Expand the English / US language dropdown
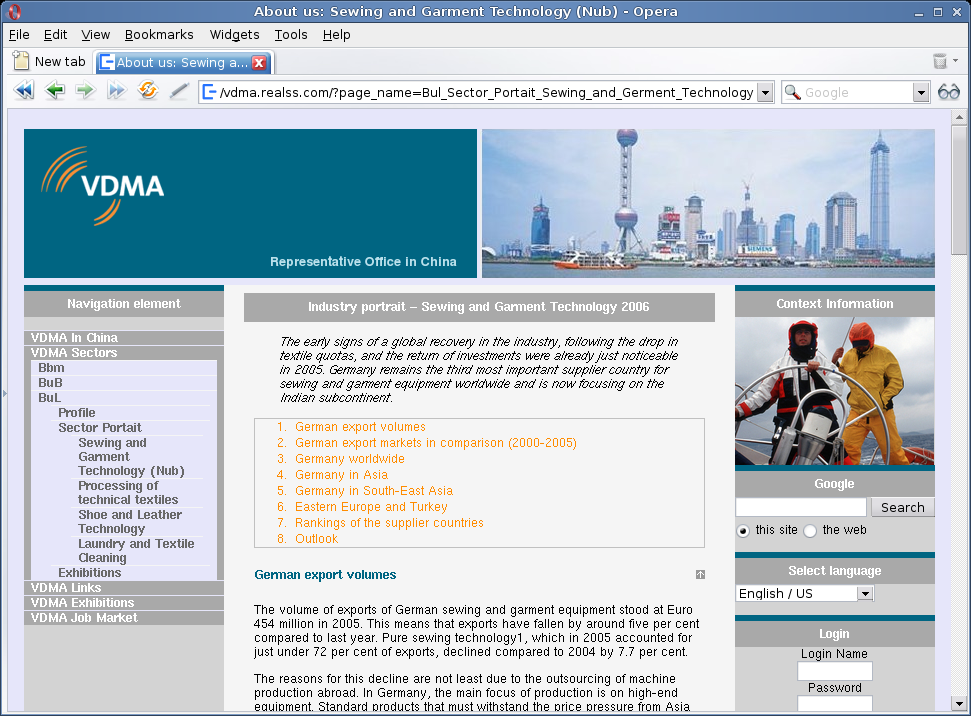 865,593
